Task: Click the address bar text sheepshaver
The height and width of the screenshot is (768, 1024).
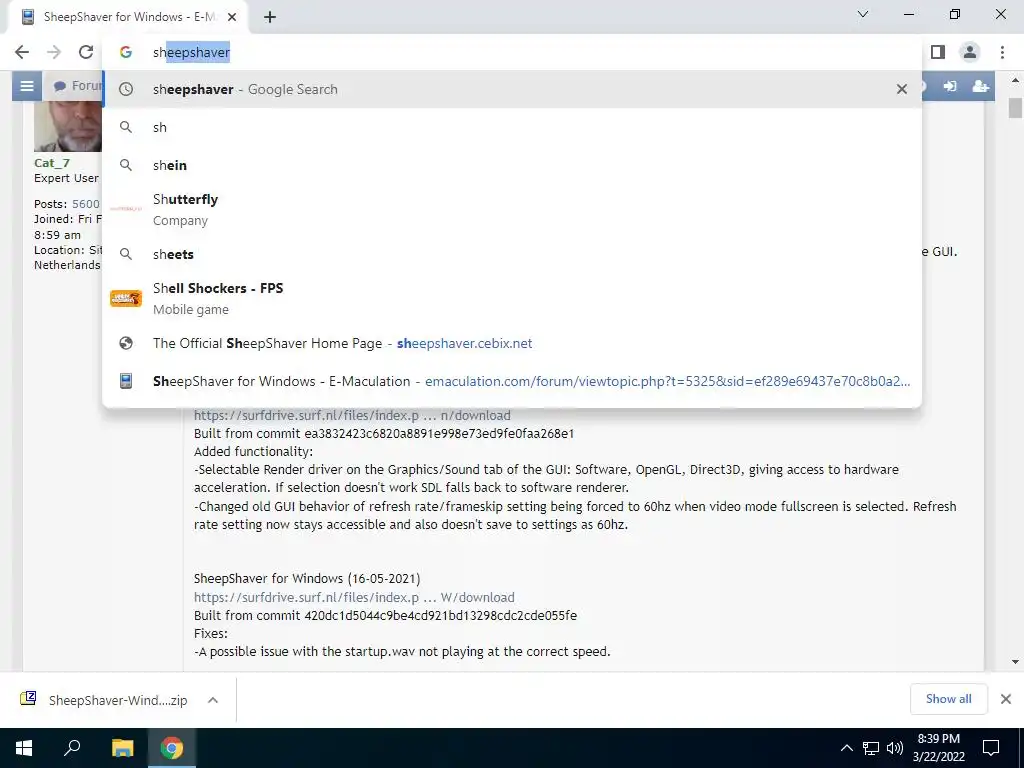Action: coord(191,52)
